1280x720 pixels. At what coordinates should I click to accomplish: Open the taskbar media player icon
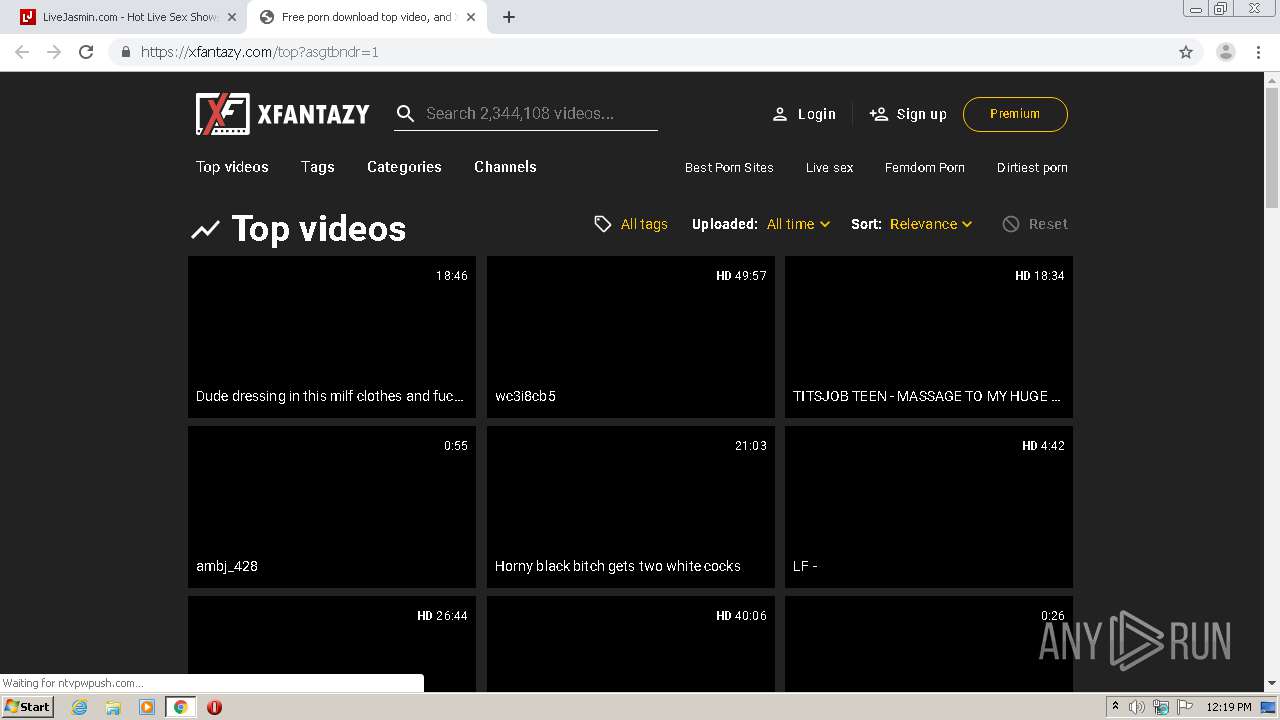point(147,707)
